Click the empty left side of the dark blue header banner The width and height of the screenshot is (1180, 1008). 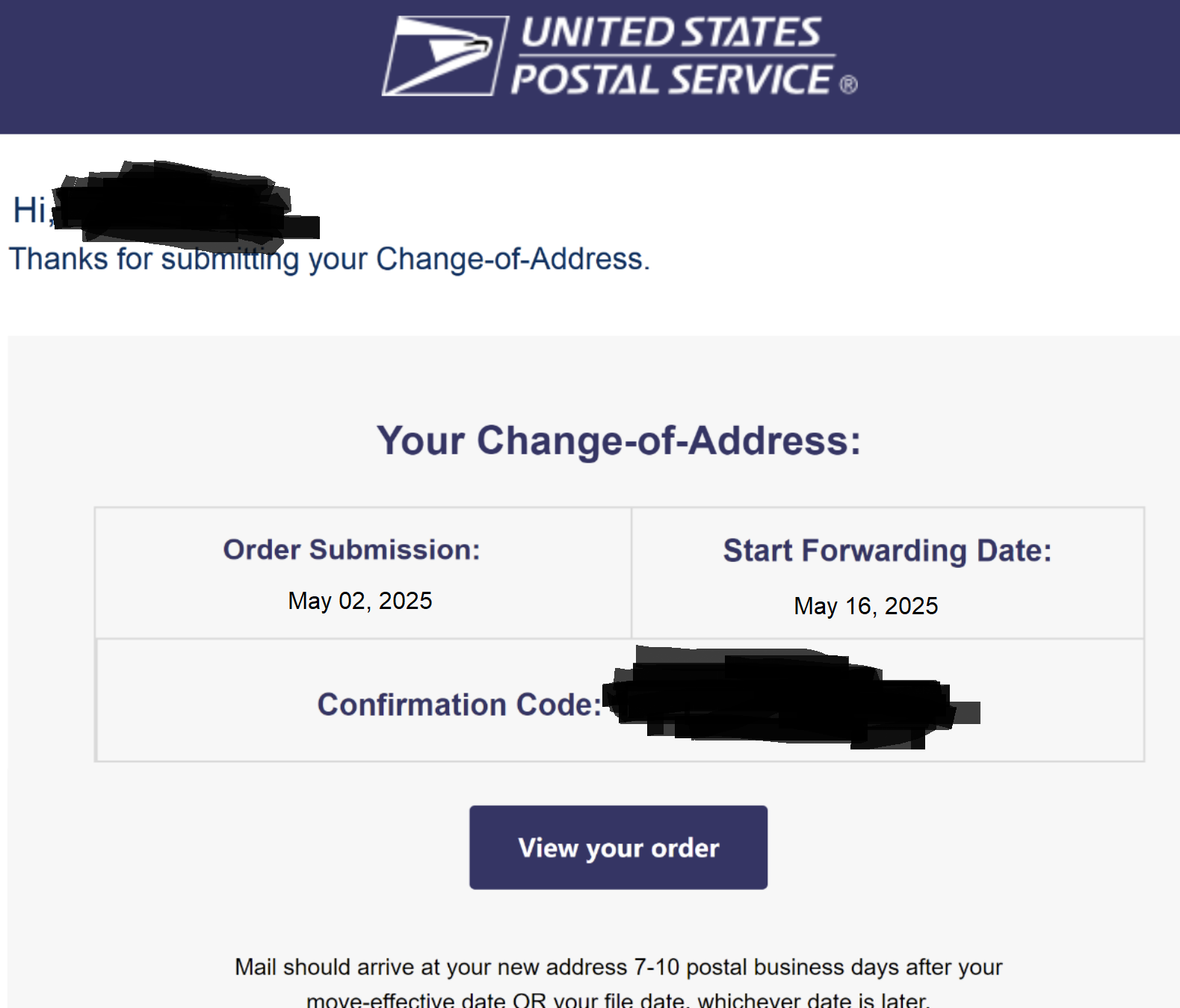(x=187, y=67)
